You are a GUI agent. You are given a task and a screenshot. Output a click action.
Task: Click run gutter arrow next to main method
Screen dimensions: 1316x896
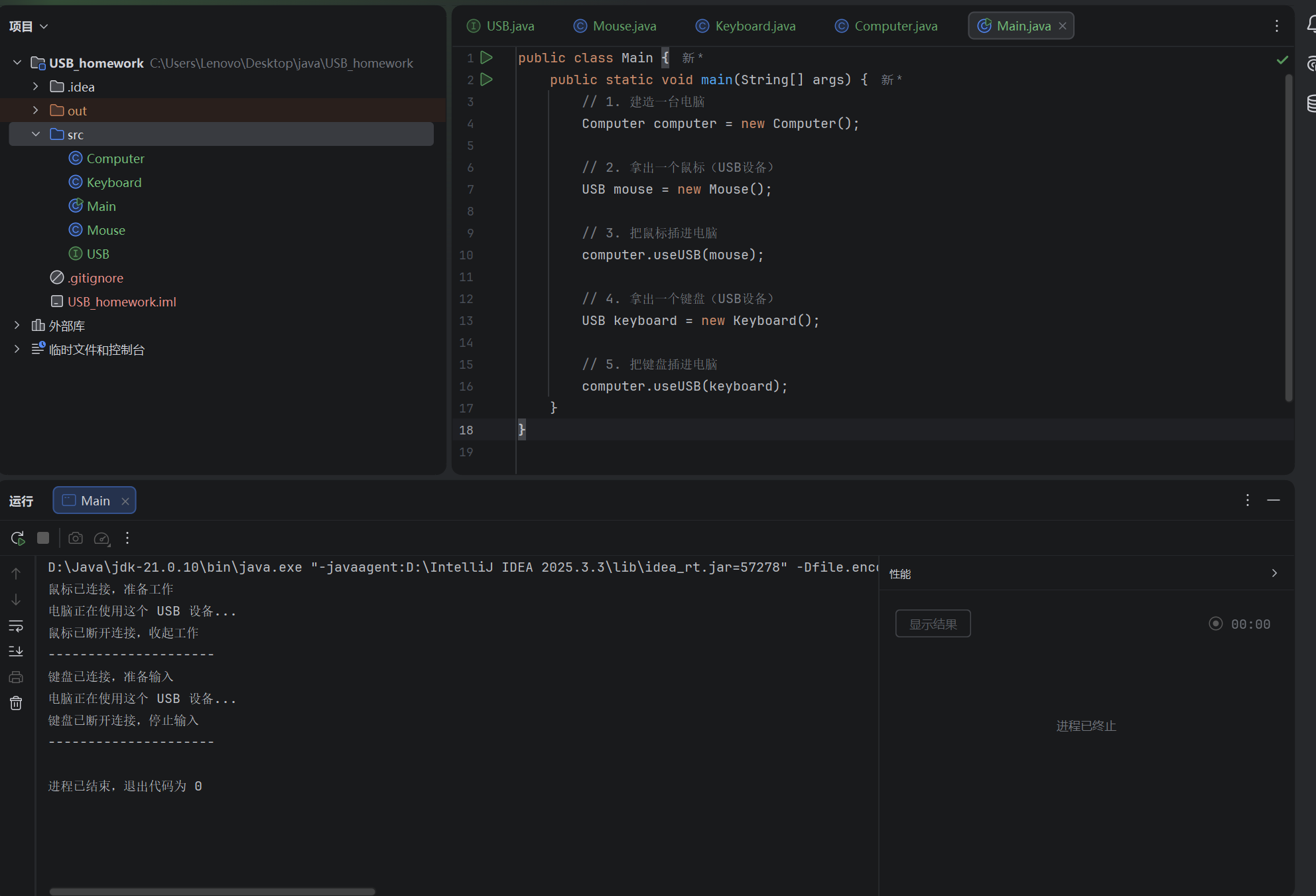click(486, 80)
